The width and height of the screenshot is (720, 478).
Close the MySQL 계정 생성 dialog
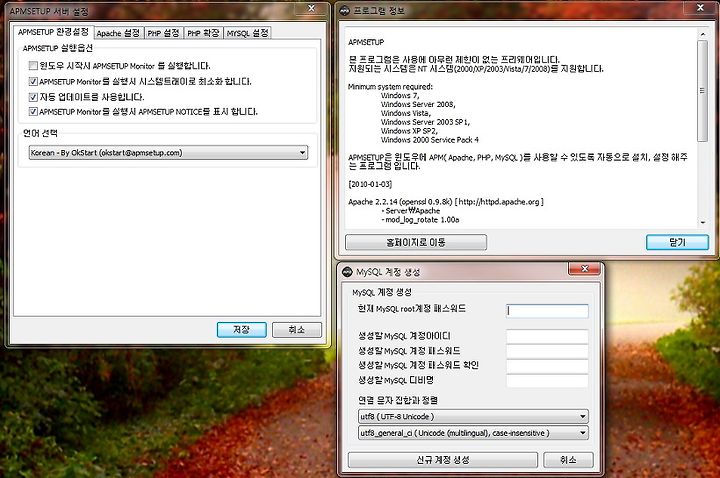pos(584,269)
